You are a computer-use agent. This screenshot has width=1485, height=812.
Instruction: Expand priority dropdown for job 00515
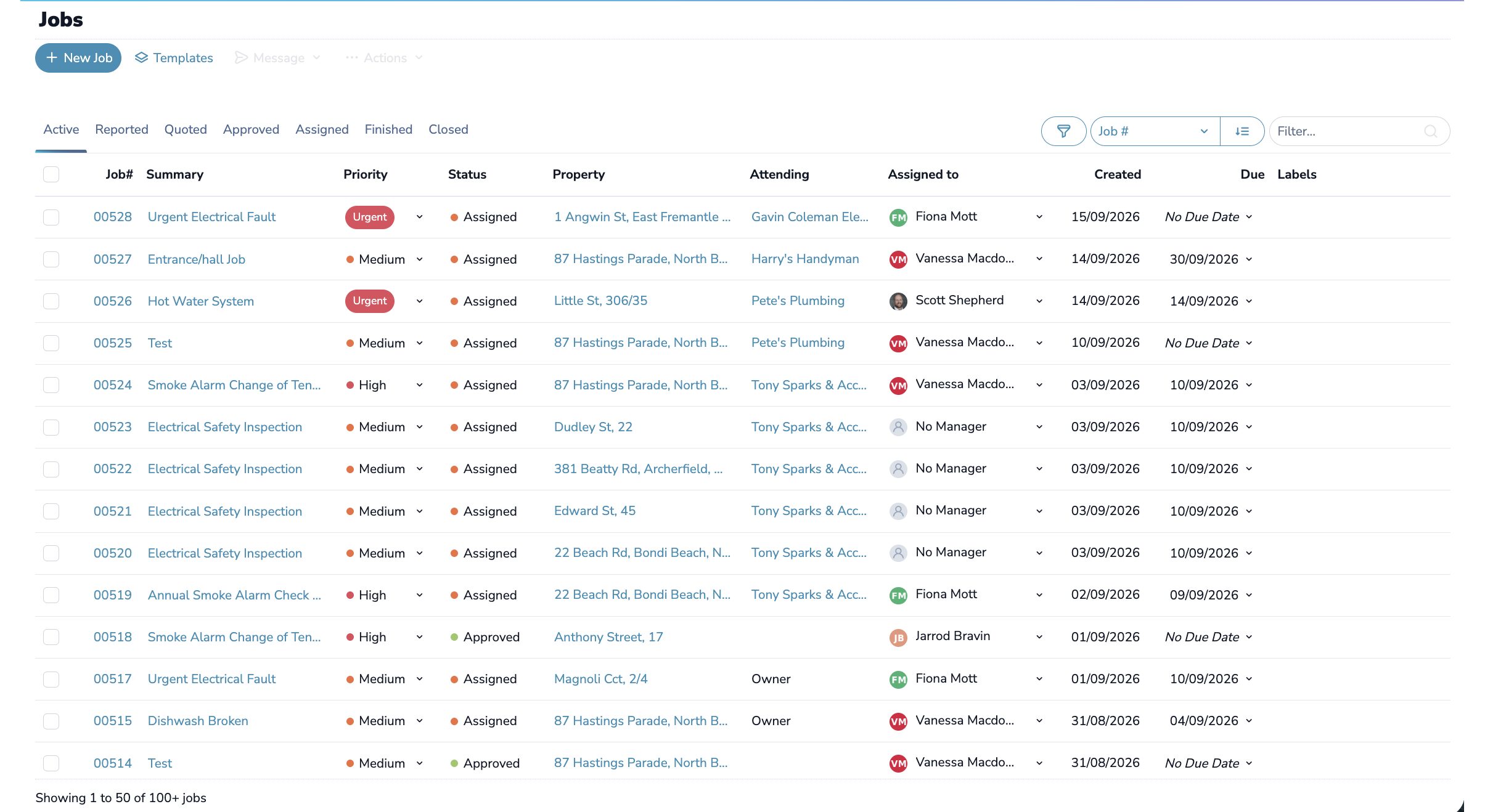[419, 721]
